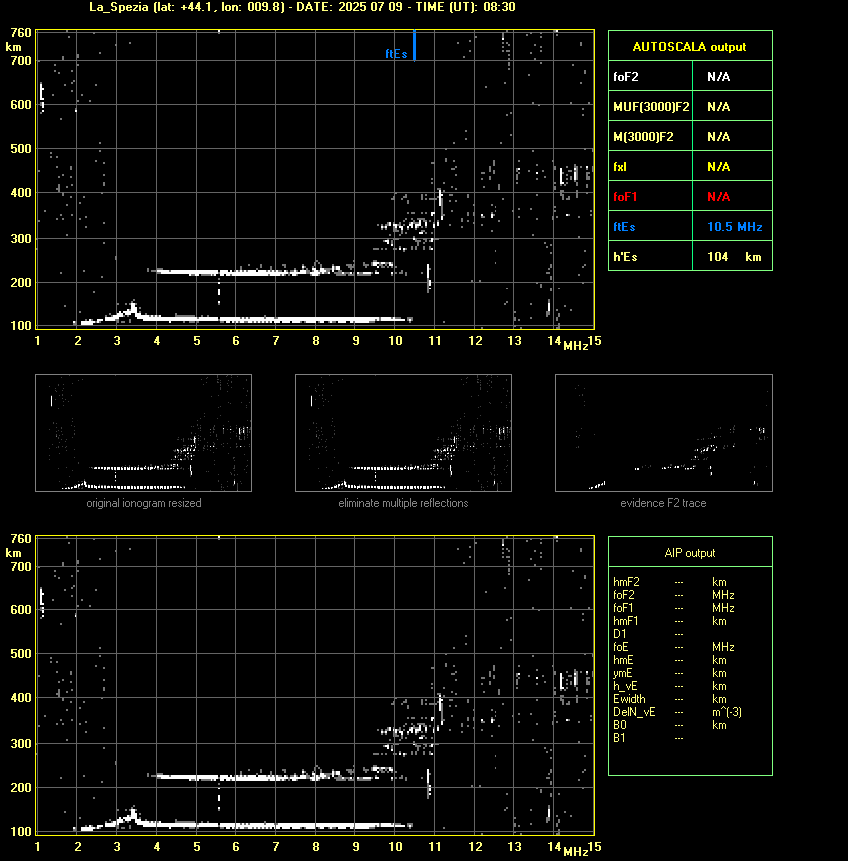Click the N/A value beside MUF(3000)F2
The image size is (848, 861).
point(718,107)
